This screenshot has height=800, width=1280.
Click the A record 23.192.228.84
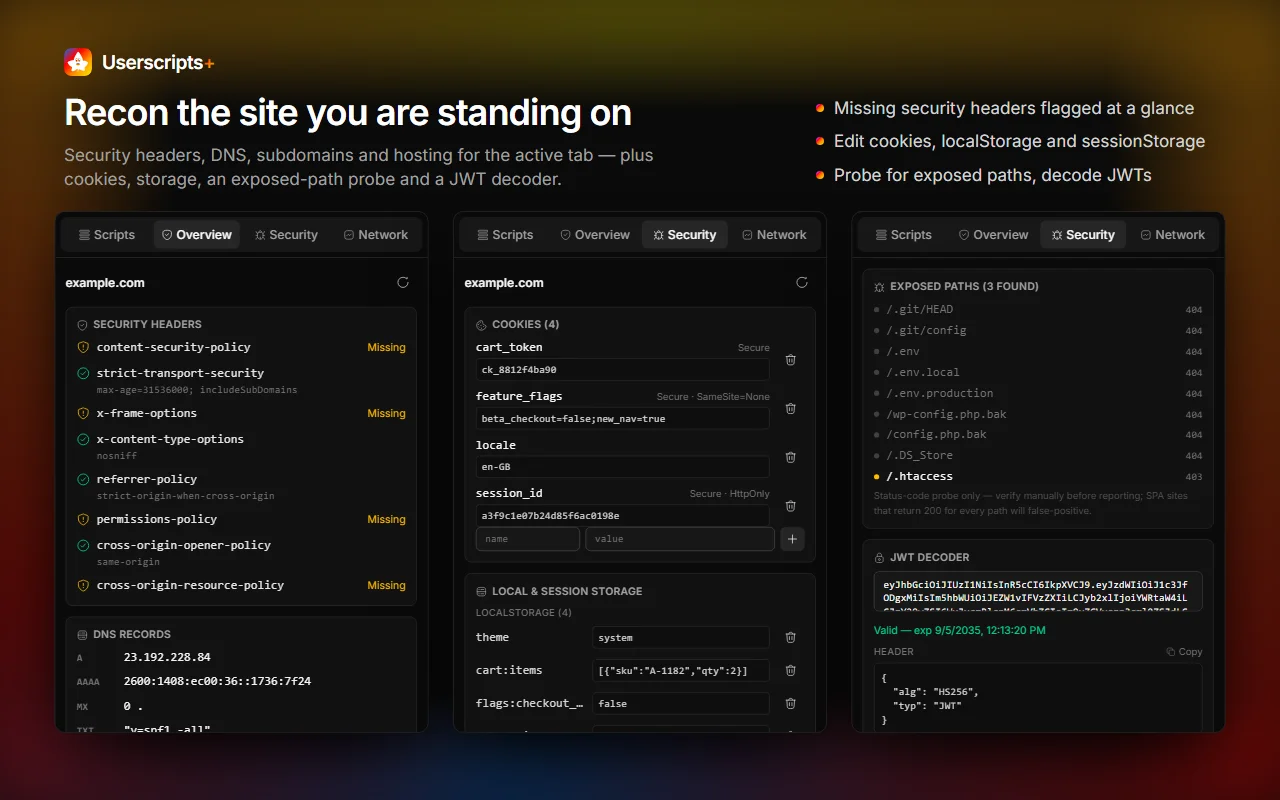[x=167, y=657]
